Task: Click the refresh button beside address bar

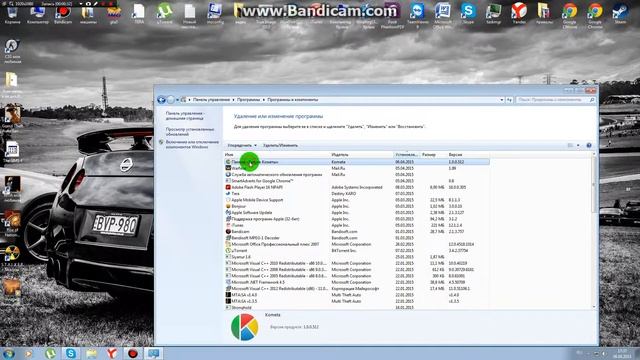Action: pos(509,100)
